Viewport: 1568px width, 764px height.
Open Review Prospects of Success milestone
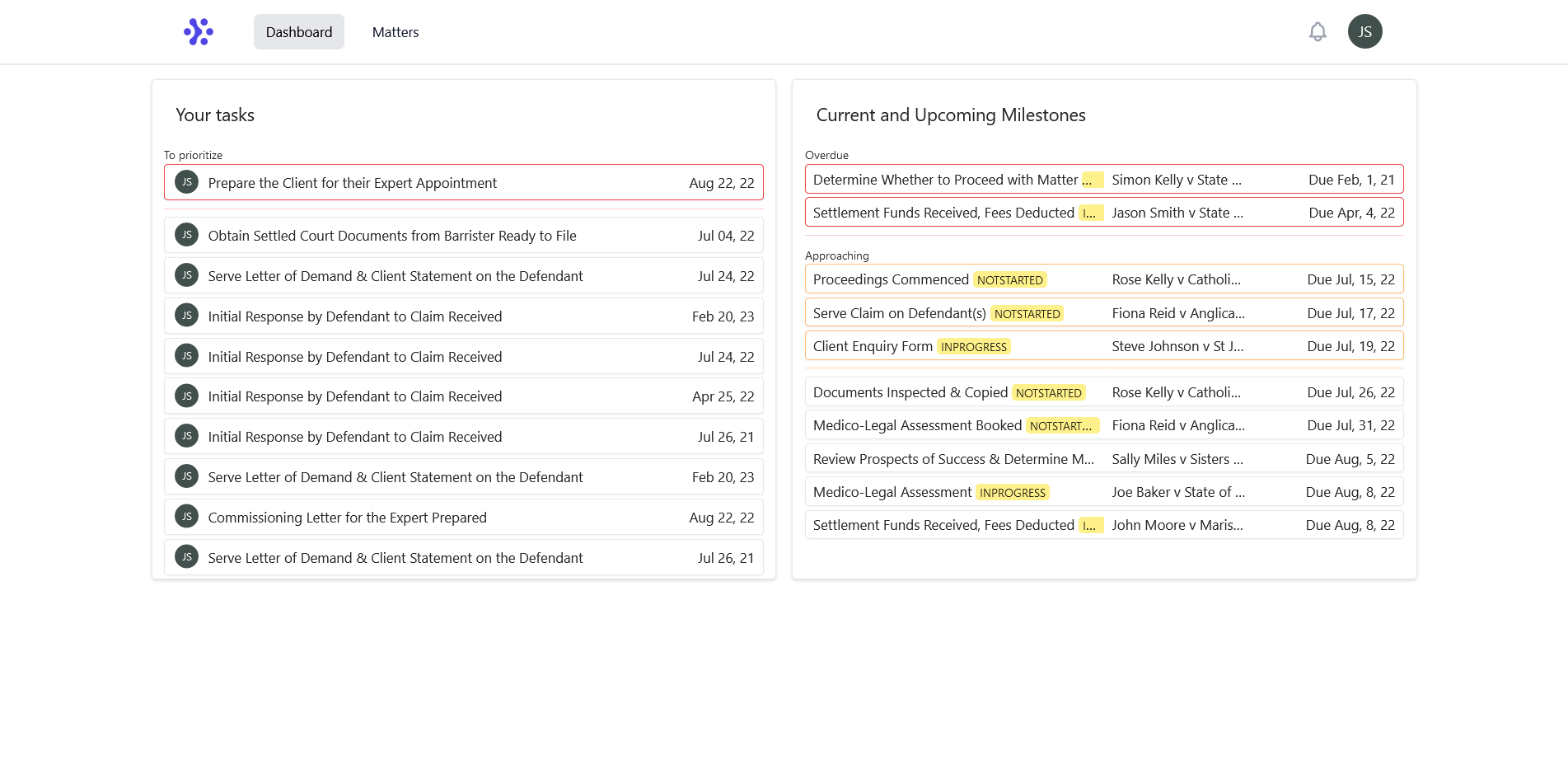click(953, 459)
